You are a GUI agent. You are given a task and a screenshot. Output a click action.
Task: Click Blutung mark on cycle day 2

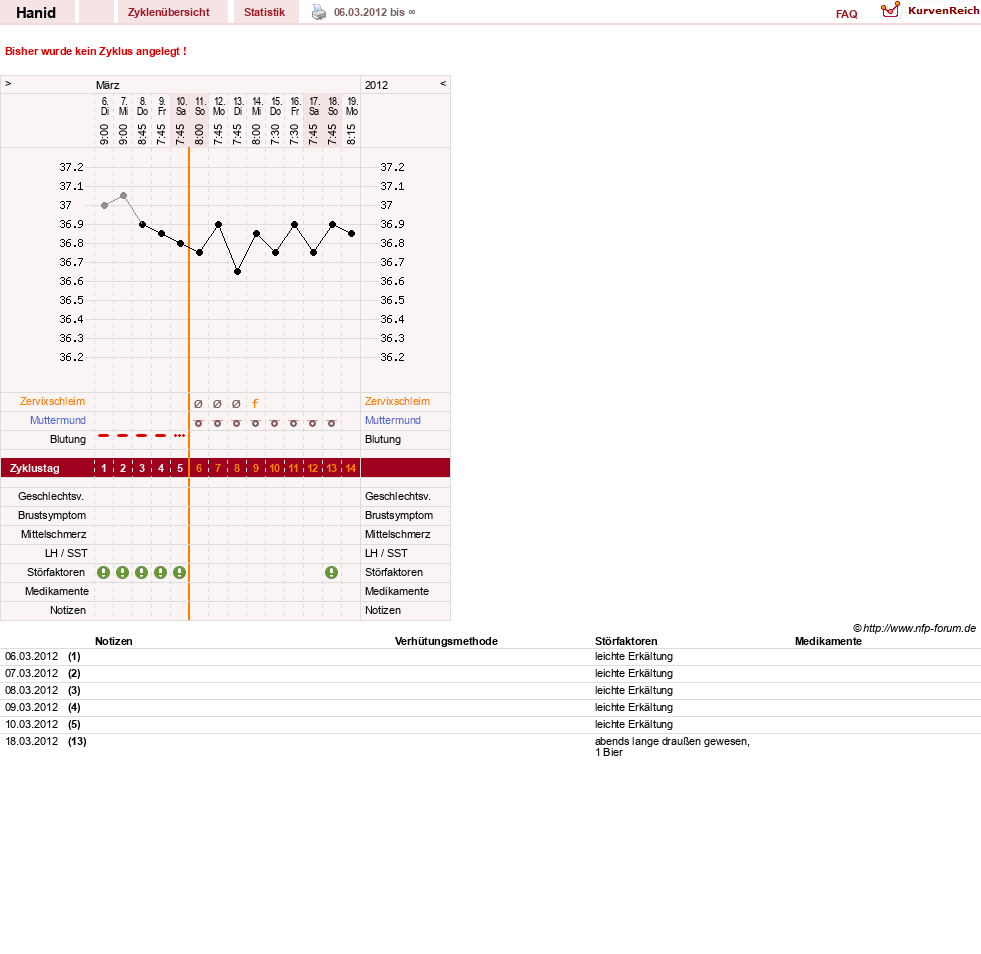(x=123, y=435)
